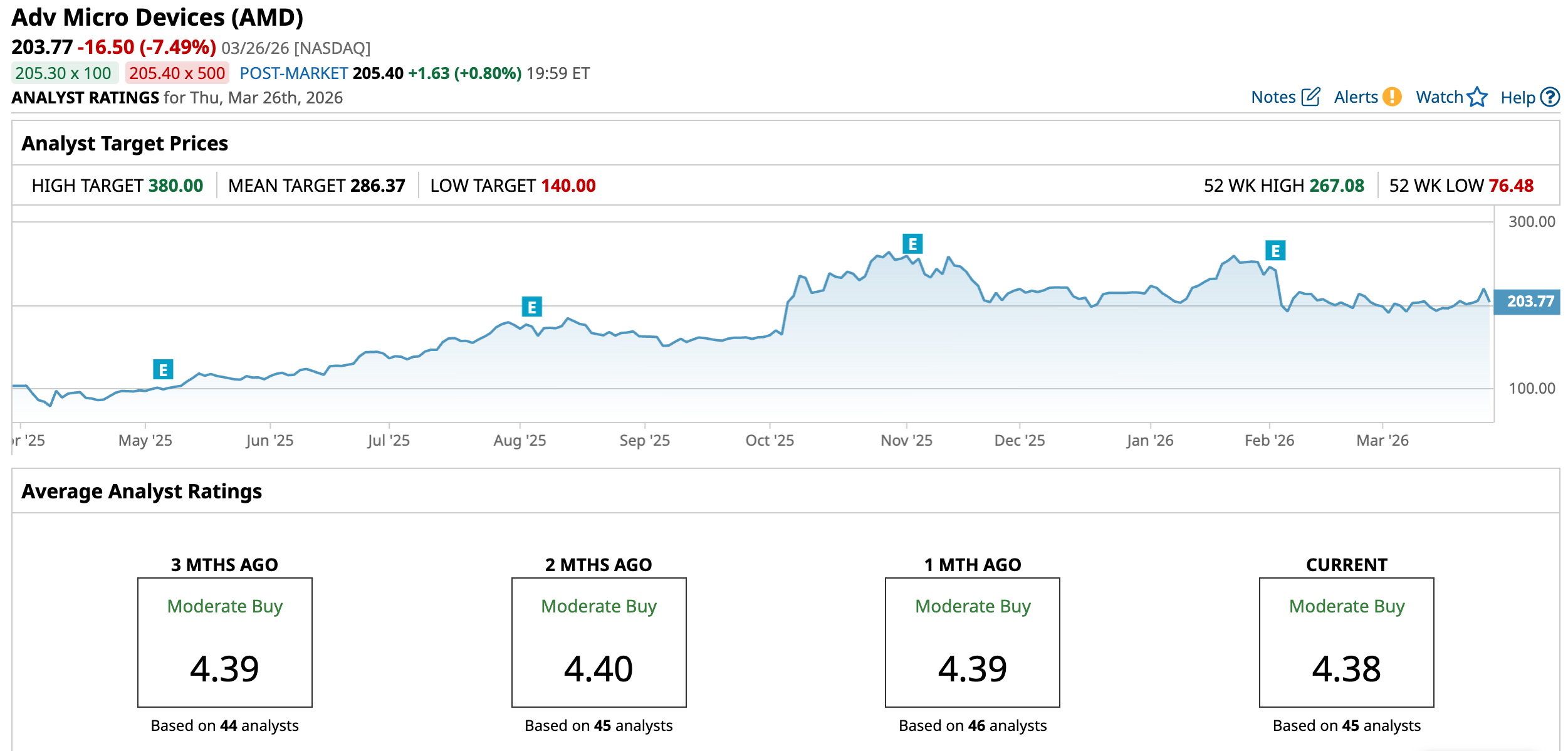This screenshot has height=751, width=1568.
Task: Click the POST-MARKET label
Action: click(293, 73)
